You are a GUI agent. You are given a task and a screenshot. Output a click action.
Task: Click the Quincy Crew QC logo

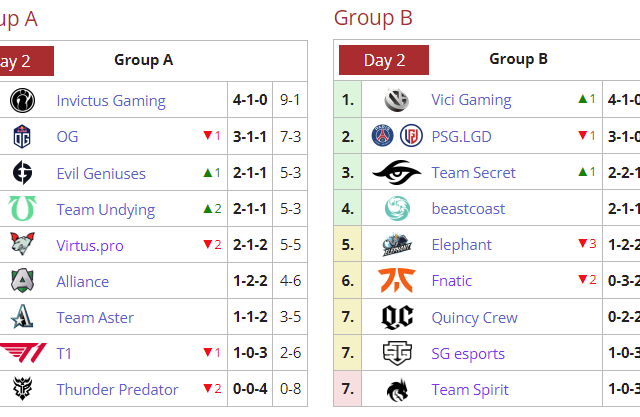click(397, 317)
